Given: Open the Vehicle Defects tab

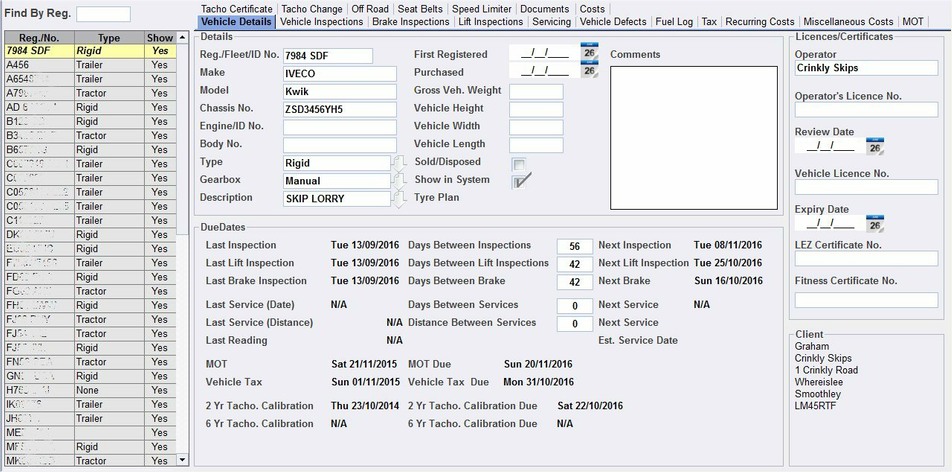Looking at the screenshot, I should [613, 22].
